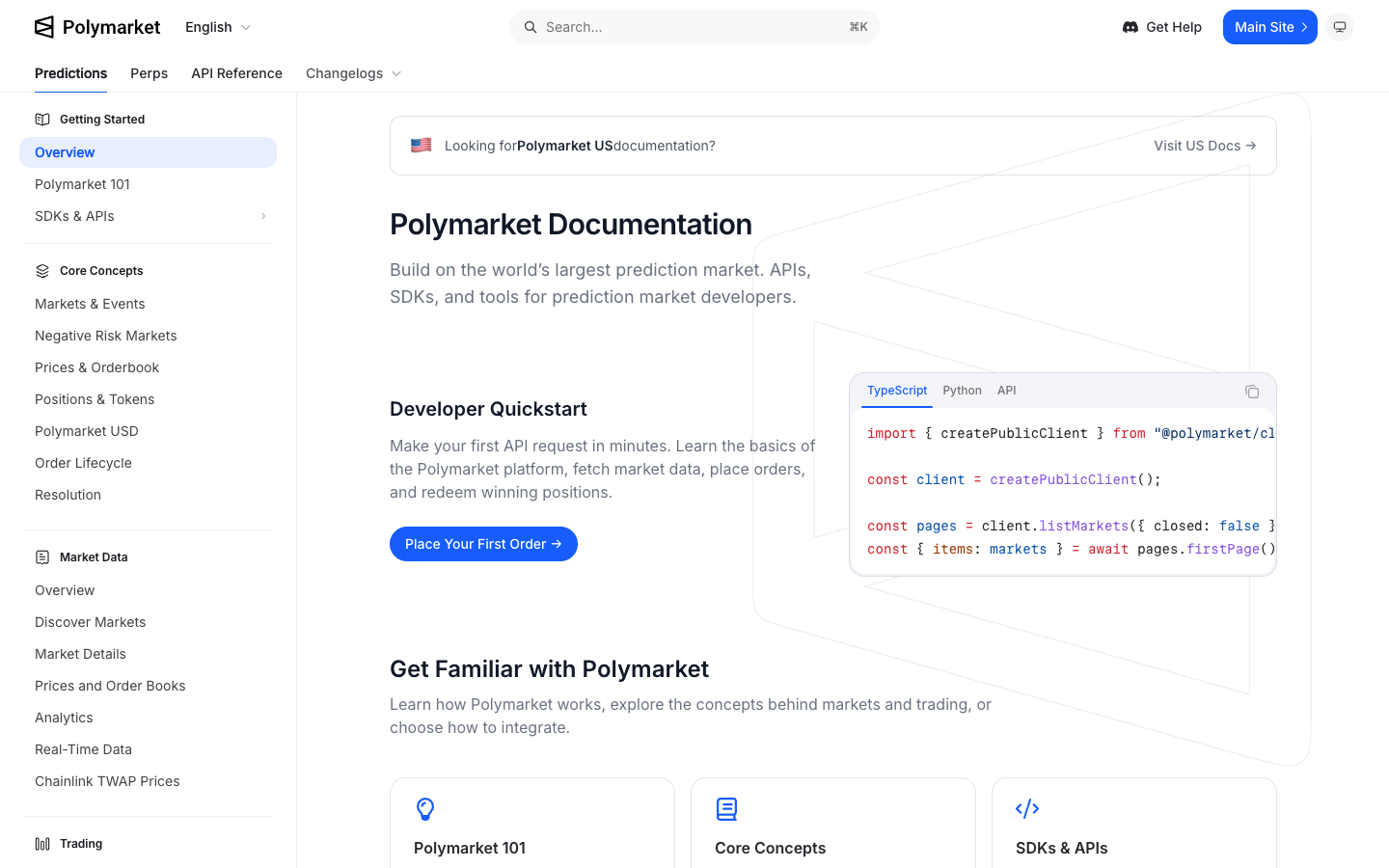Open Markets & Events page
Screen dimensions: 1389x868
click(148, 304)
